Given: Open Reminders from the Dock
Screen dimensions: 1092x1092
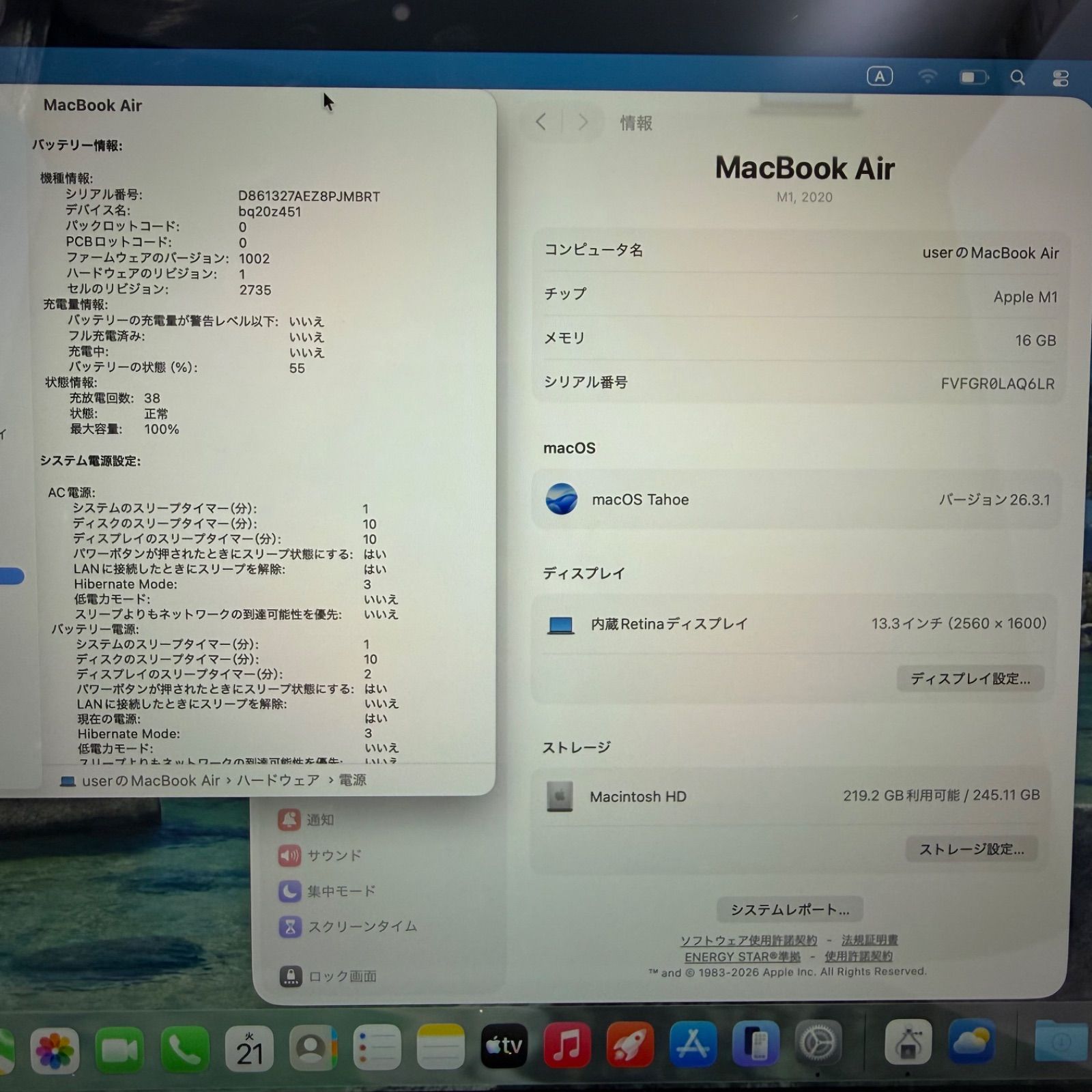Looking at the screenshot, I should pyautogui.click(x=377, y=1047).
